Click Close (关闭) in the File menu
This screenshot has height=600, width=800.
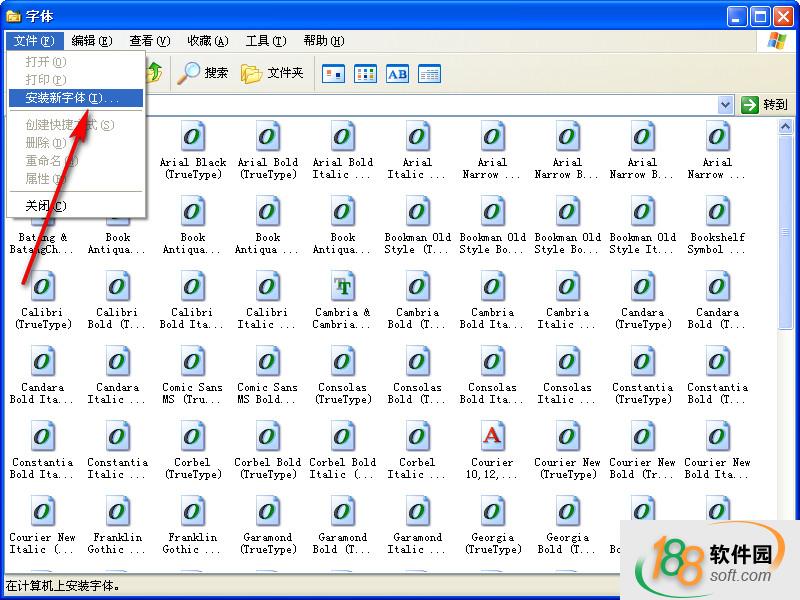tap(45, 206)
